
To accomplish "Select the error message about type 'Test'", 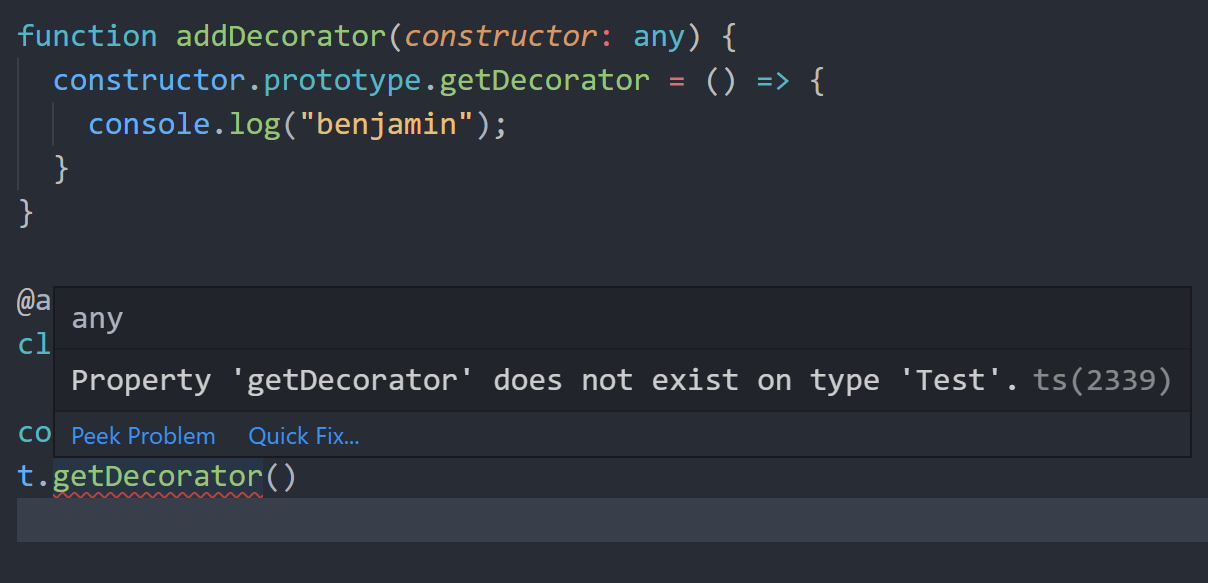I will pyautogui.click(x=545, y=381).
